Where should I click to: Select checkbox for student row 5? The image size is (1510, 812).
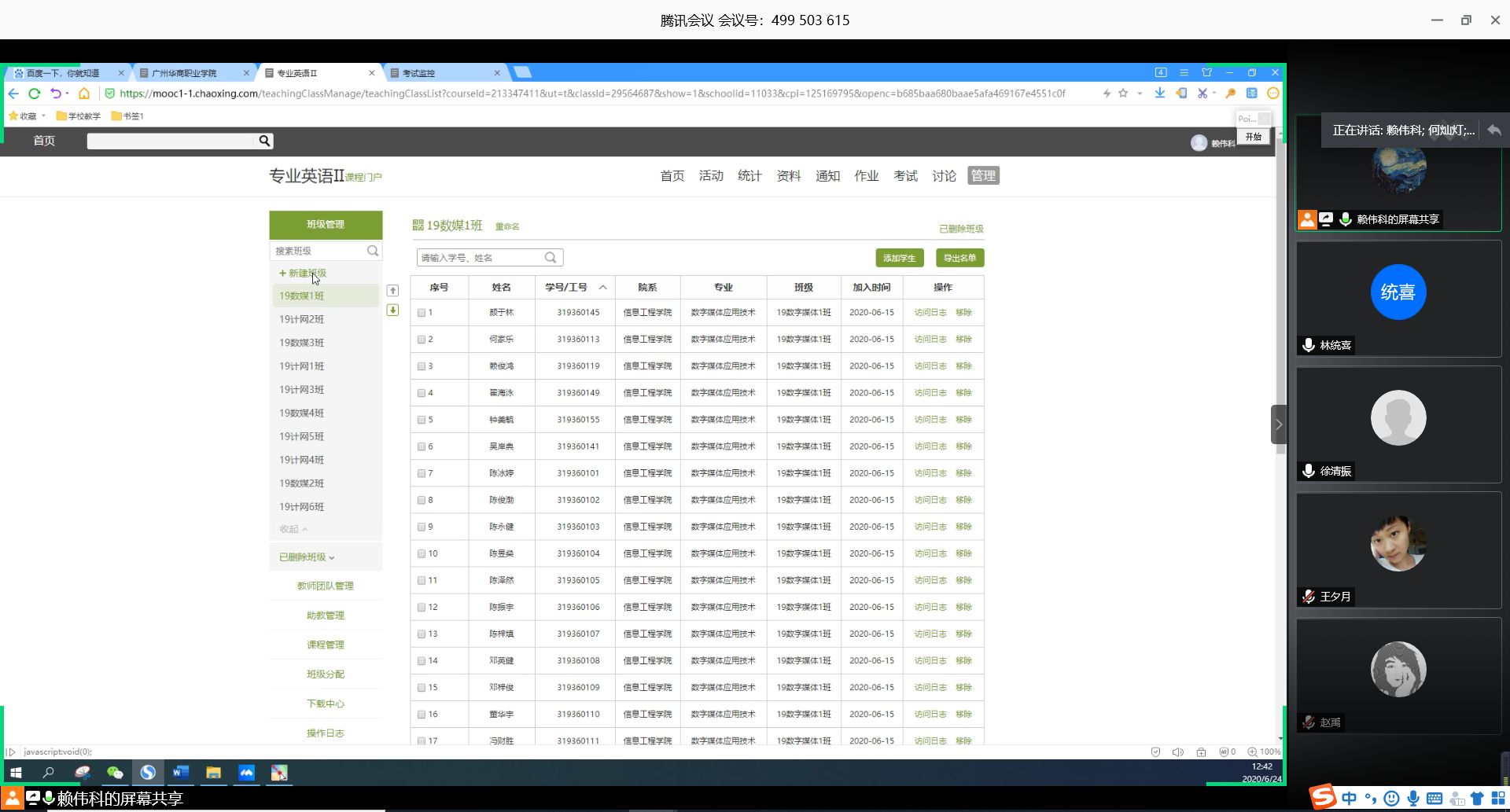tap(422, 420)
